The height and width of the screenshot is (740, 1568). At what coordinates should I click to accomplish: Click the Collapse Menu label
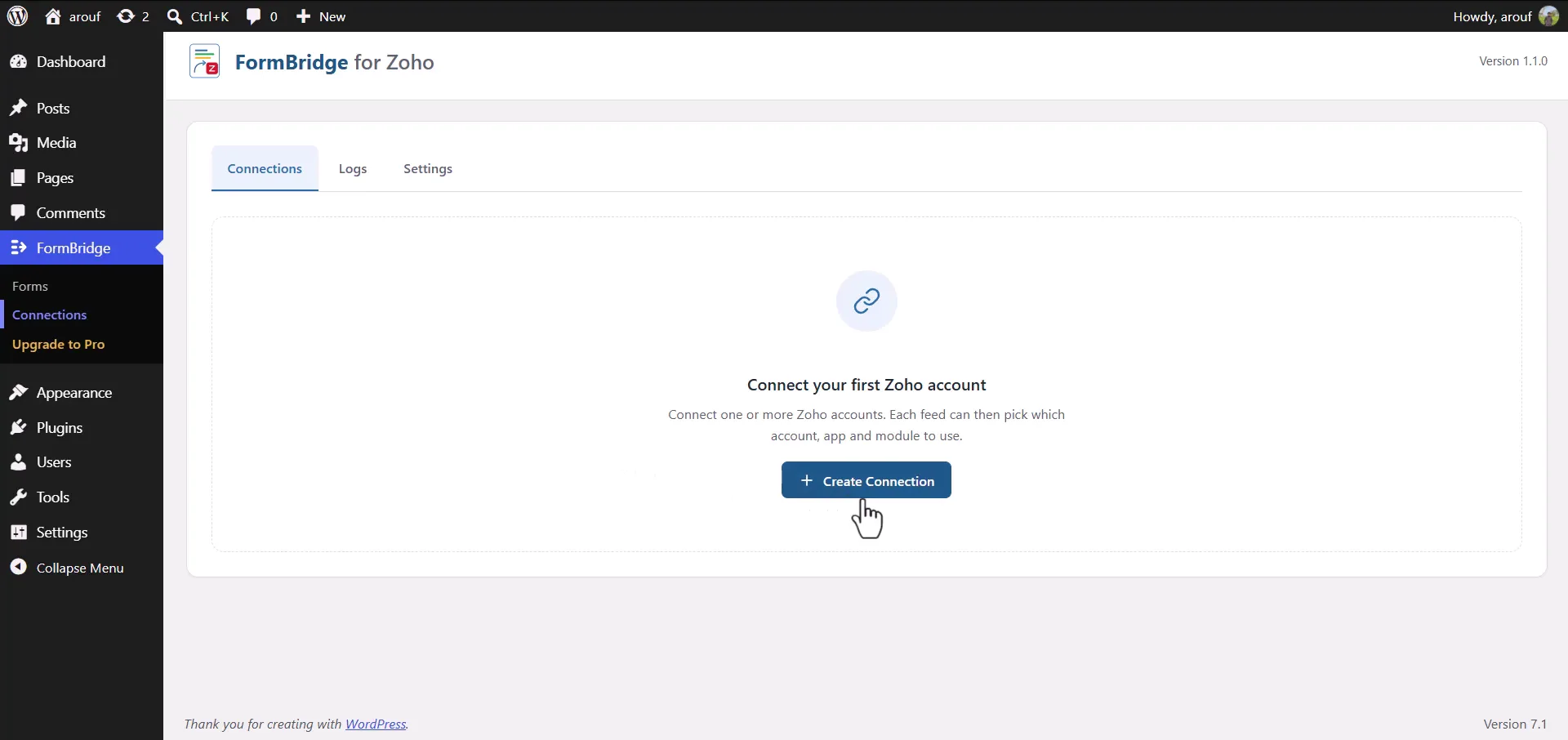pos(80,568)
